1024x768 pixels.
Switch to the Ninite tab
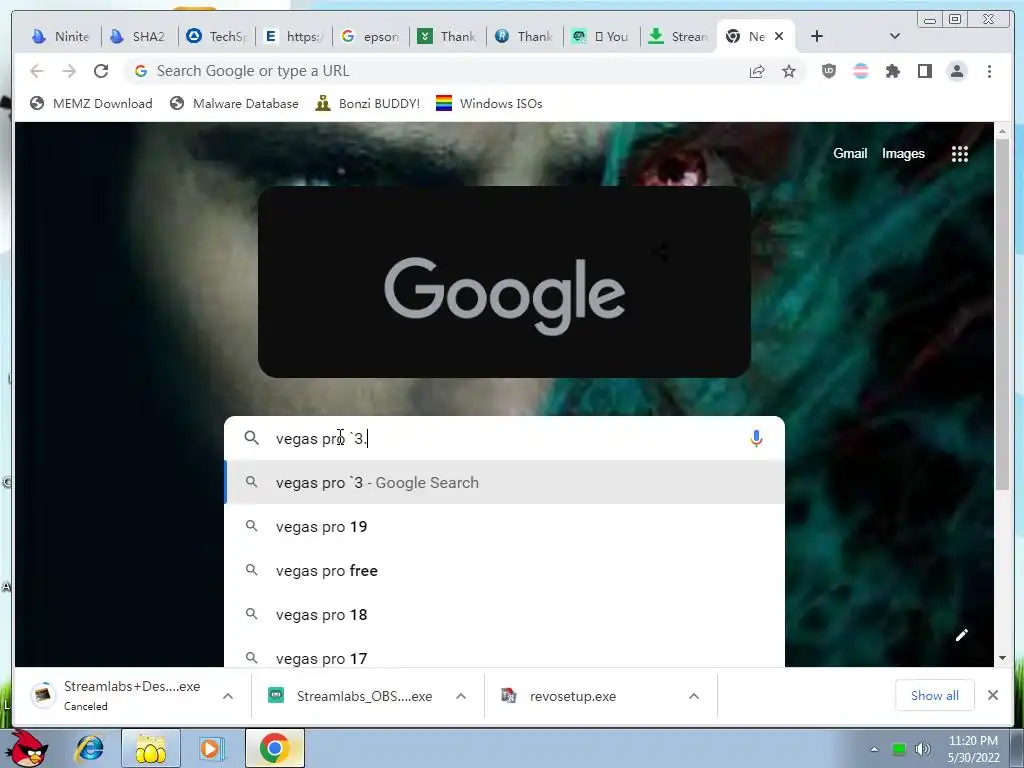[x=61, y=37]
